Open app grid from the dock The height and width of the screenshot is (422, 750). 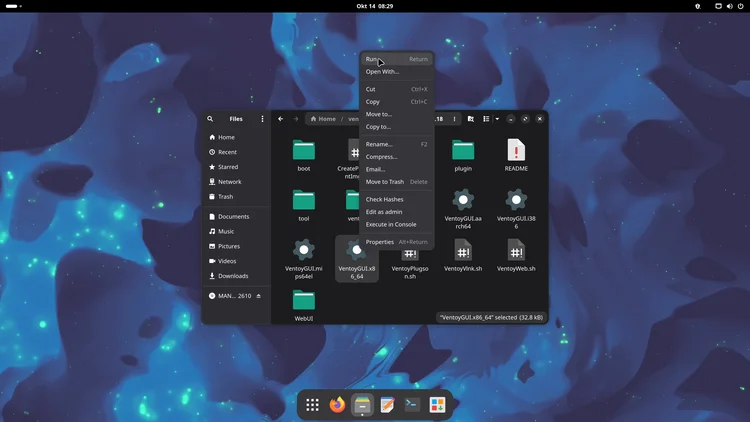click(312, 405)
